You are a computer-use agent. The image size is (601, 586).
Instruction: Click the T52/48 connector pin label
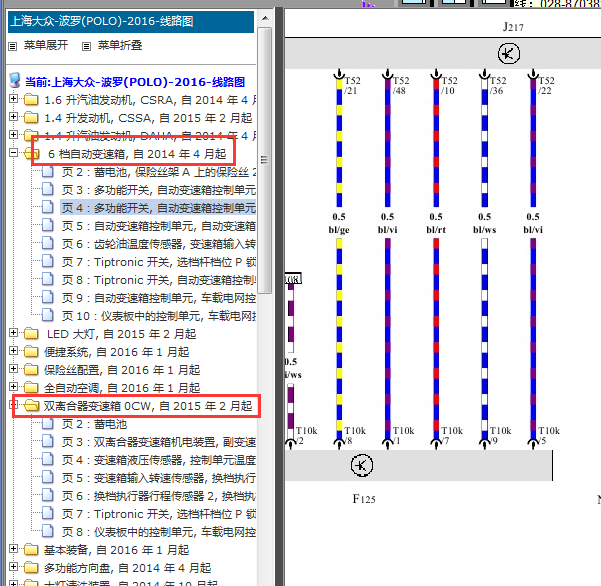pos(401,85)
